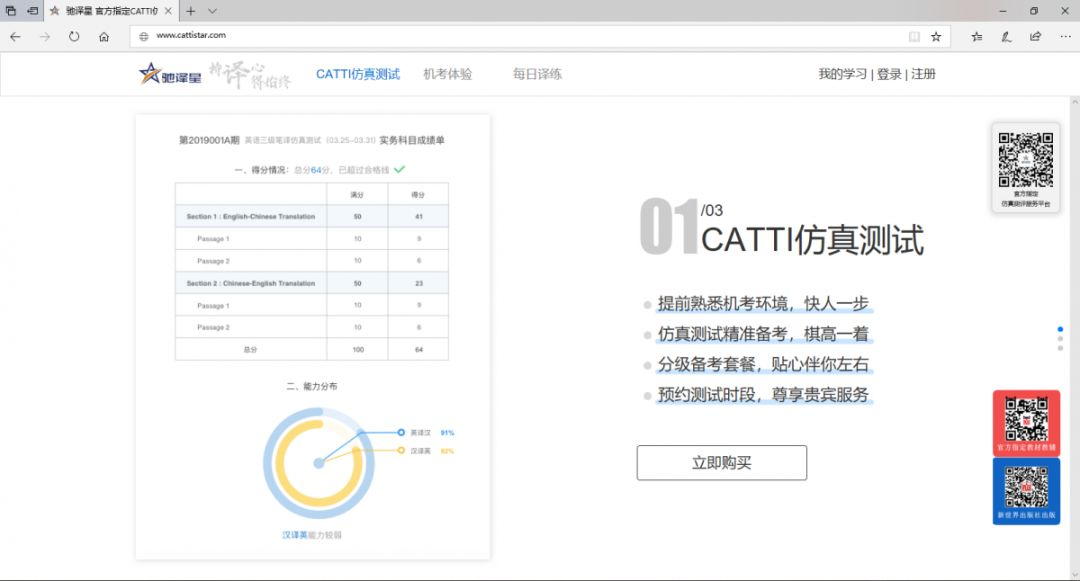Click the 总分 total row label
Viewport: 1080px width, 581px height.
coord(250,350)
